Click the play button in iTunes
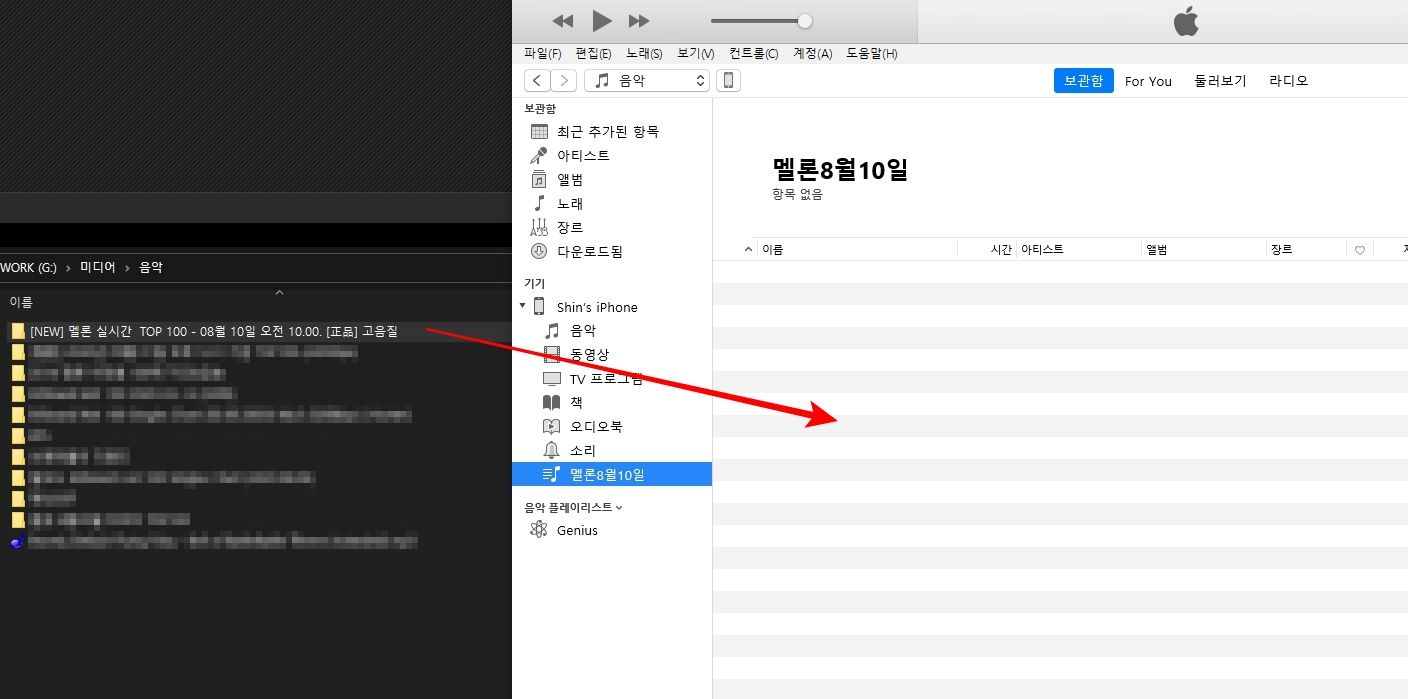1408x699 pixels. point(601,20)
